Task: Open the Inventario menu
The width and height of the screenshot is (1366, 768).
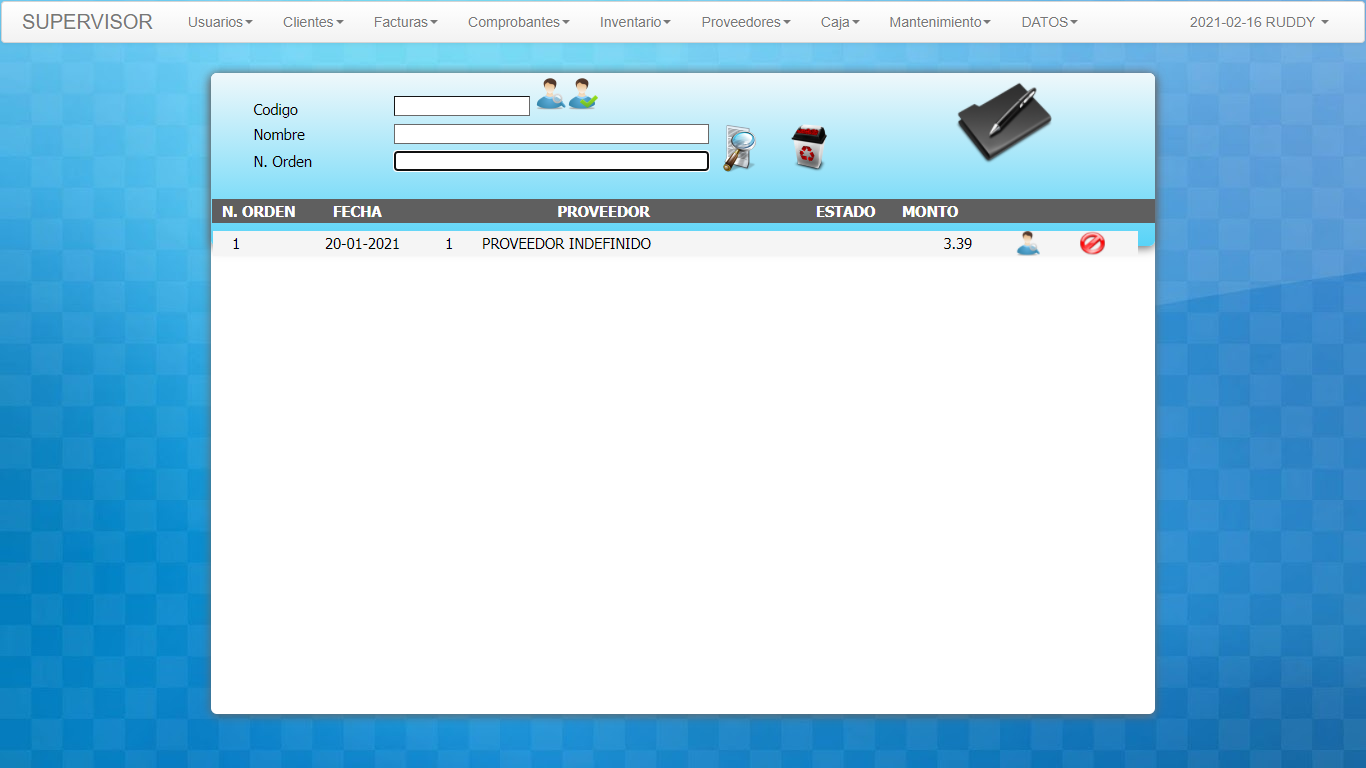Action: [x=635, y=22]
